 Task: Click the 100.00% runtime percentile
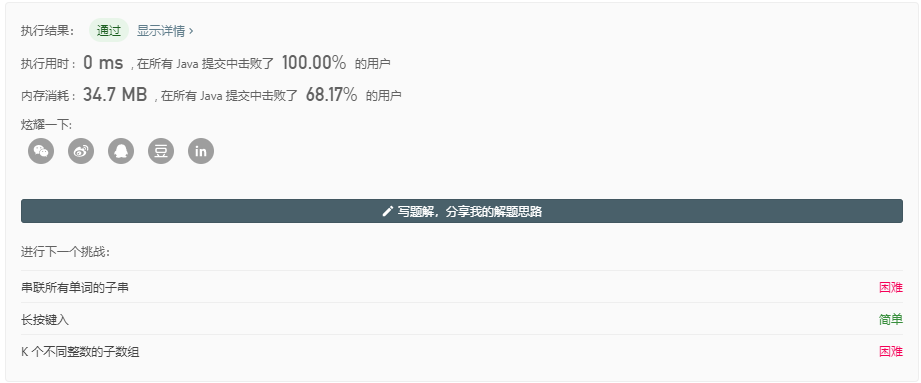coord(314,62)
